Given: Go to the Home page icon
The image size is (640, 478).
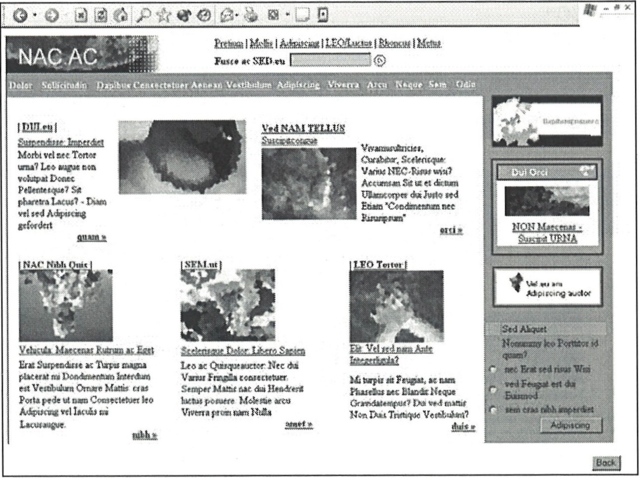Looking at the screenshot, I should pyautogui.click(x=121, y=16).
